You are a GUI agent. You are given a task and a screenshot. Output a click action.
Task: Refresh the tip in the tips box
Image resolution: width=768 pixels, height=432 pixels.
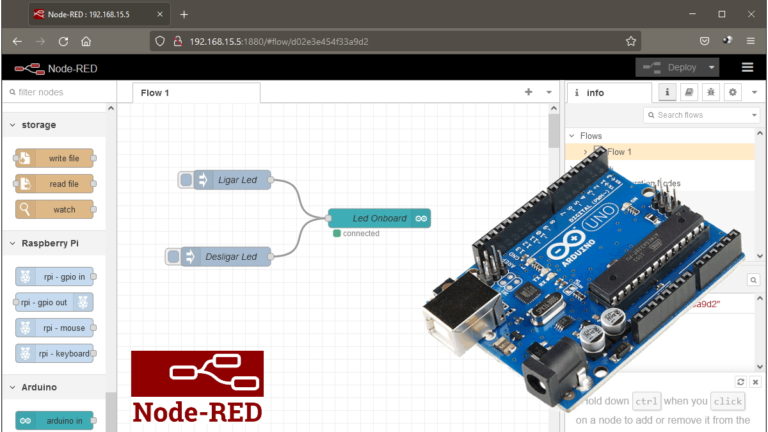coord(740,382)
